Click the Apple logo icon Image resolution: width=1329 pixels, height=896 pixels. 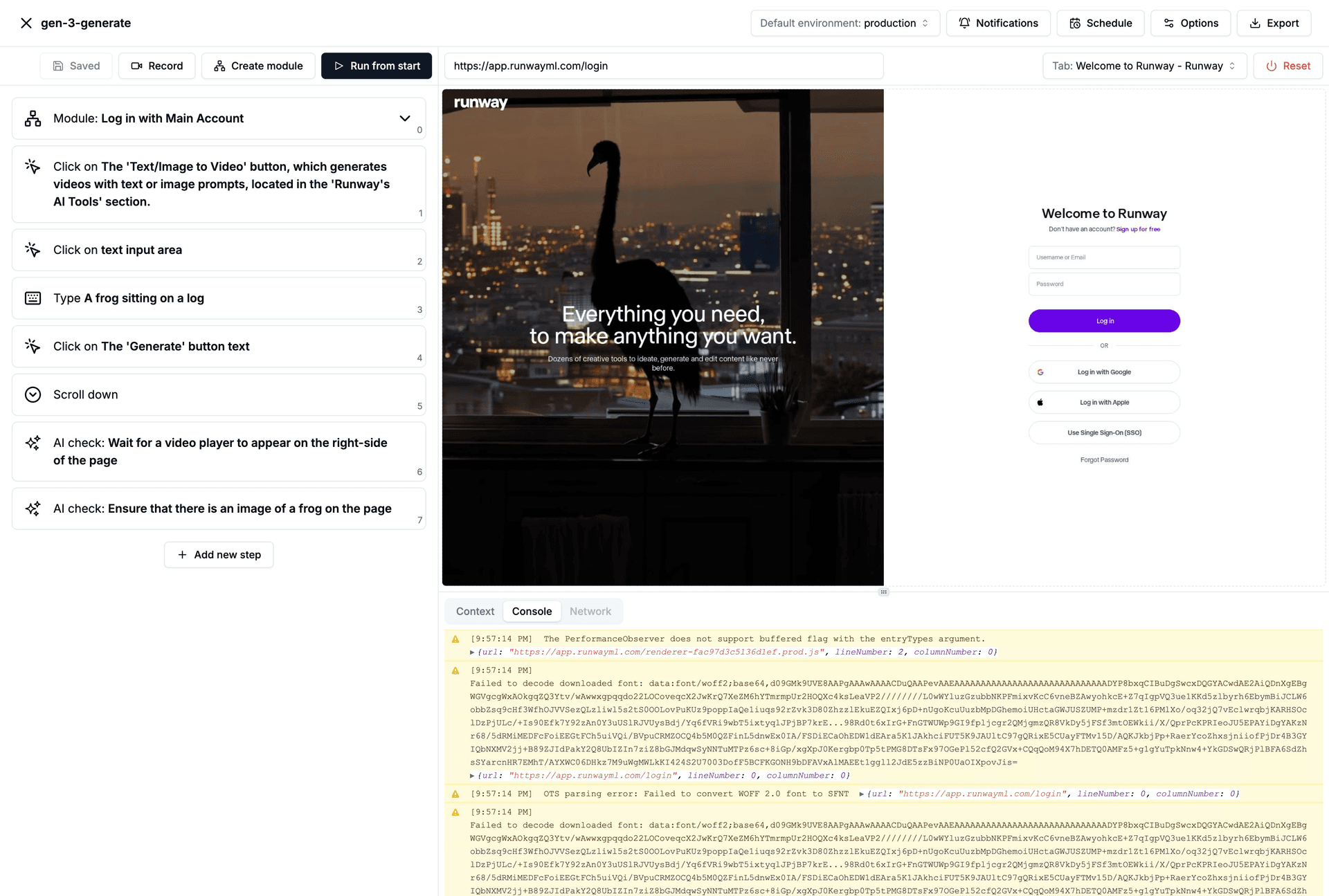[1040, 403]
